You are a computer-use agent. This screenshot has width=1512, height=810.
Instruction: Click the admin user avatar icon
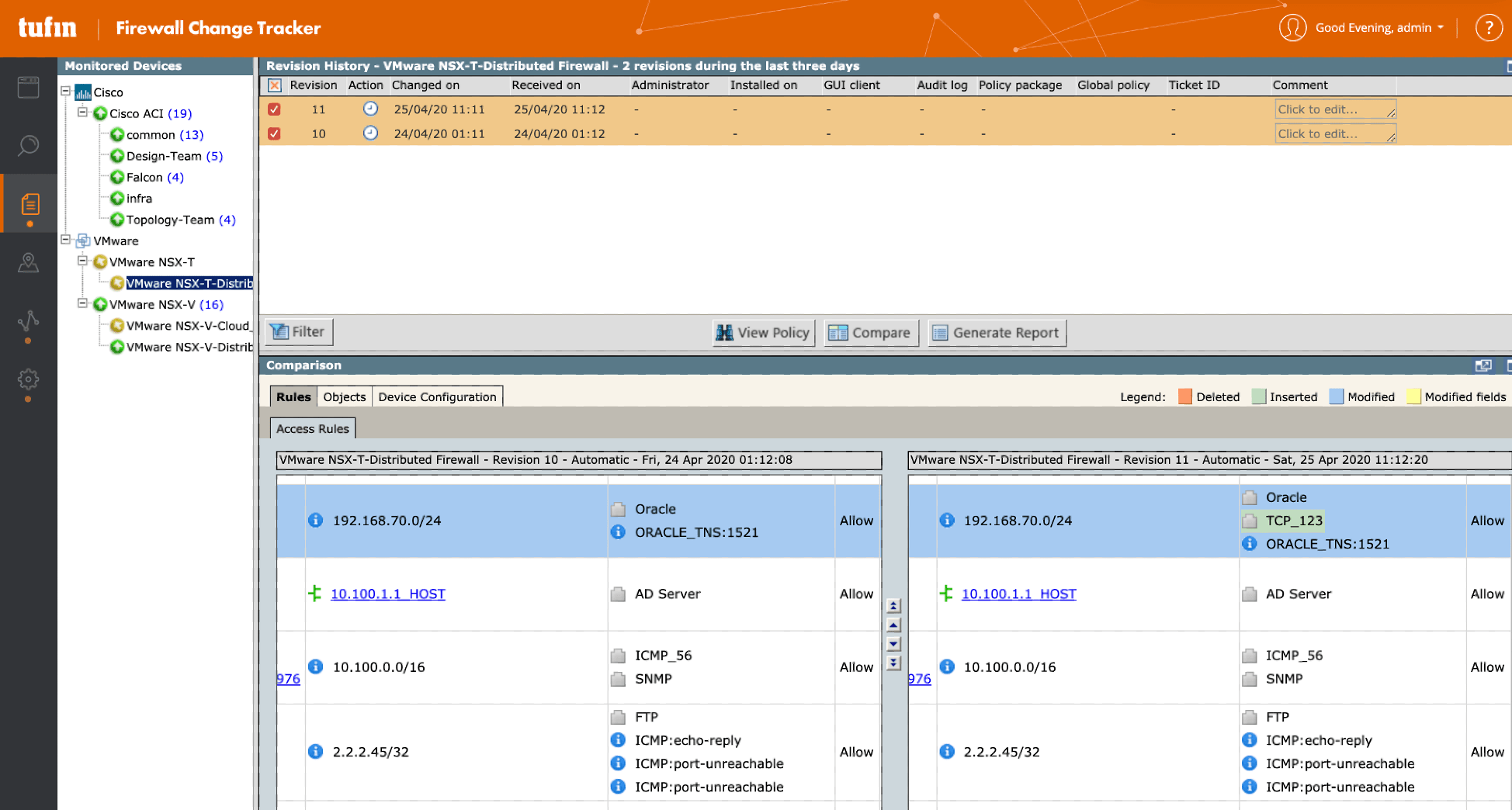(1292, 28)
